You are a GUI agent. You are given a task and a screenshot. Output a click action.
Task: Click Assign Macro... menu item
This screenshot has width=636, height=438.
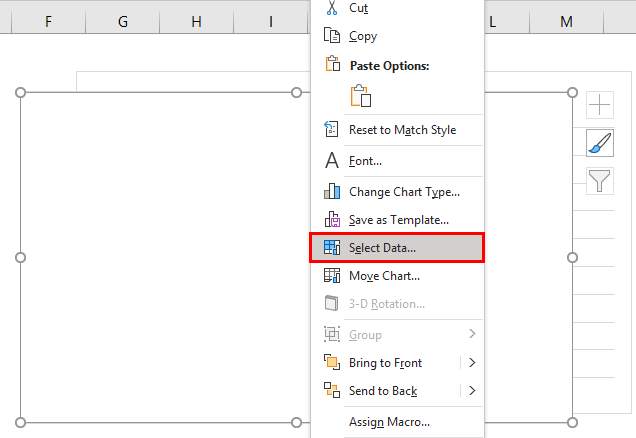[389, 422]
